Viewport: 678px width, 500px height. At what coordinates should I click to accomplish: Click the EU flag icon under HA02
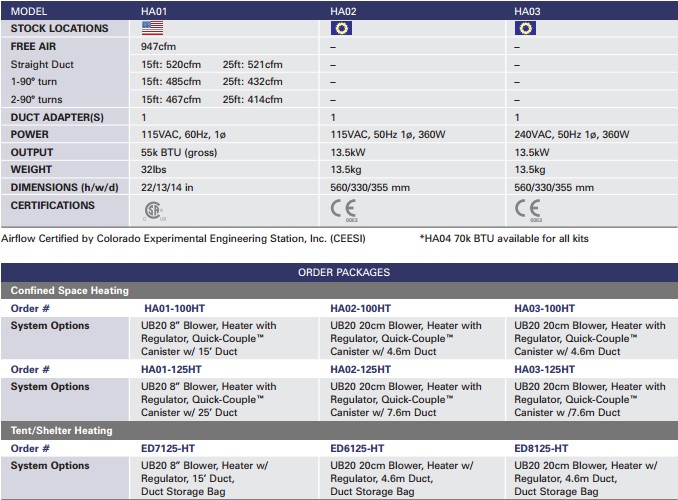tap(341, 29)
